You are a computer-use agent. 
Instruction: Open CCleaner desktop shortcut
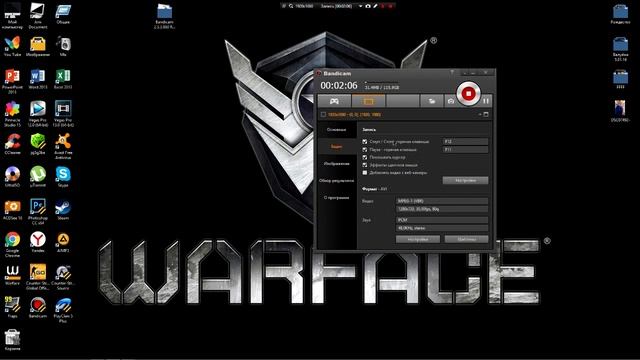pos(12,144)
